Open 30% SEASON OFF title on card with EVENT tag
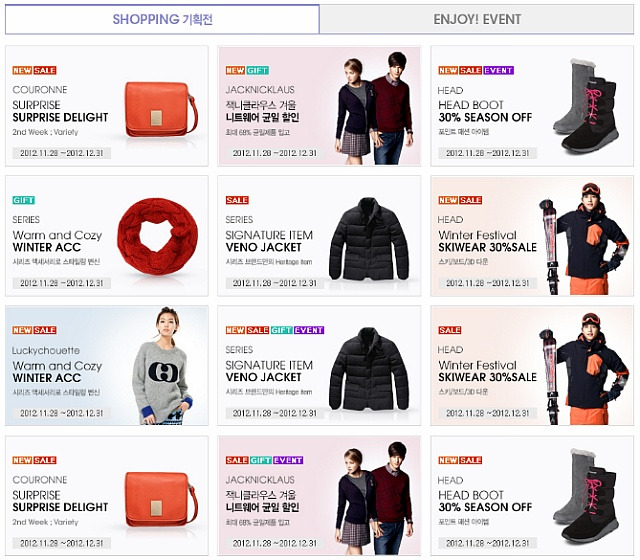640x560 pixels. [x=485, y=118]
